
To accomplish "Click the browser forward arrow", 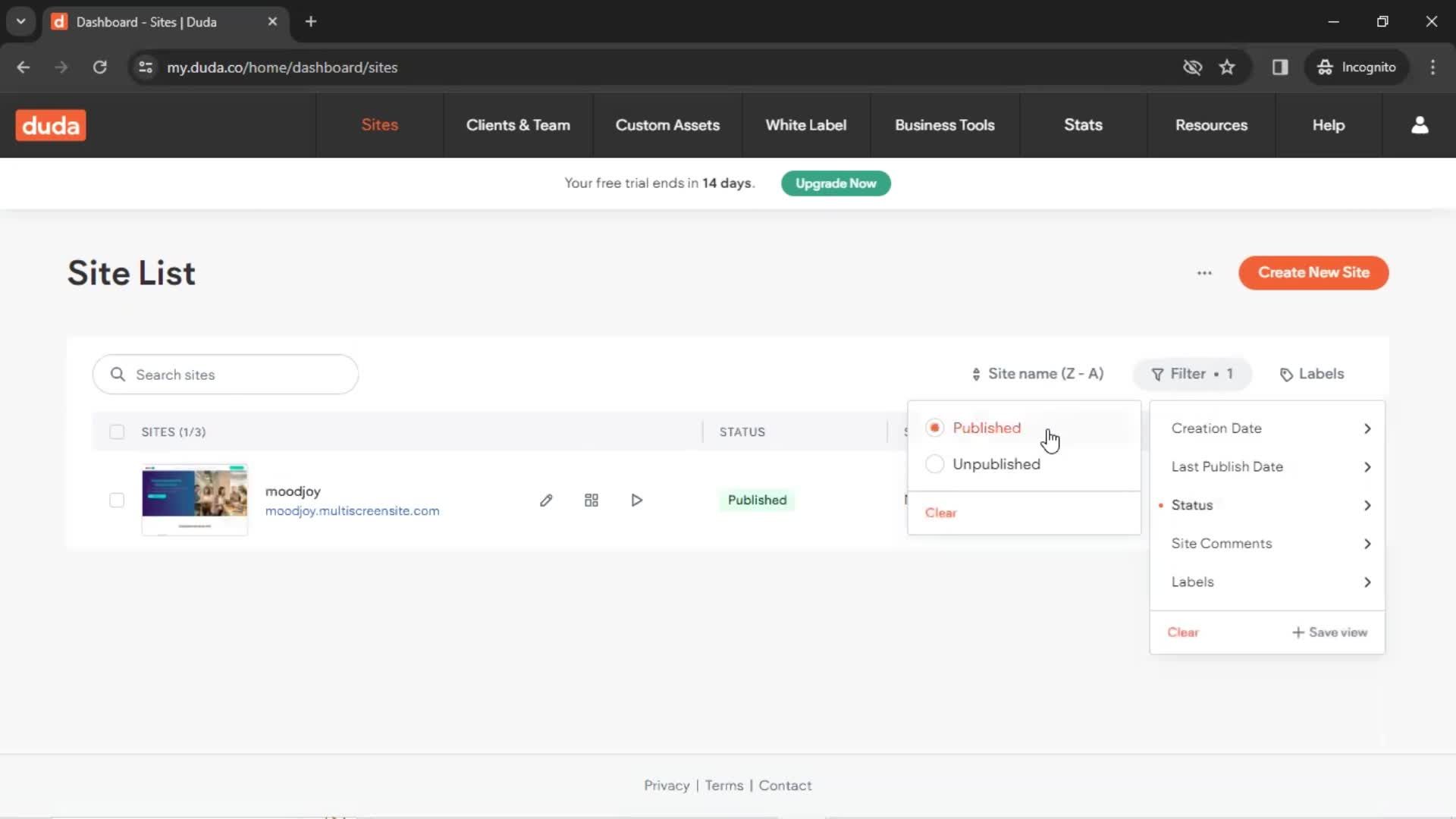I will 61,67.
